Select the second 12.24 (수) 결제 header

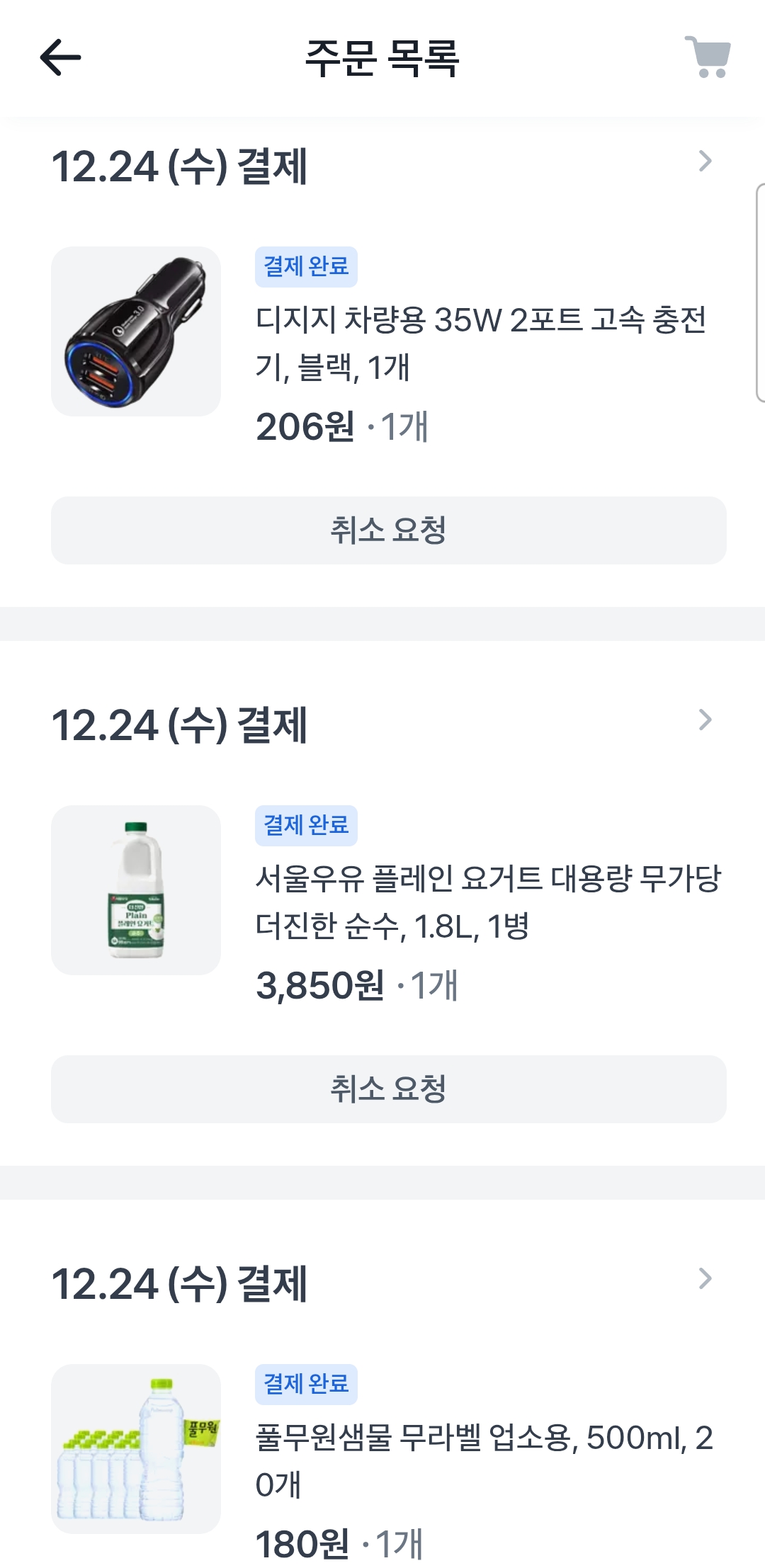(x=179, y=726)
